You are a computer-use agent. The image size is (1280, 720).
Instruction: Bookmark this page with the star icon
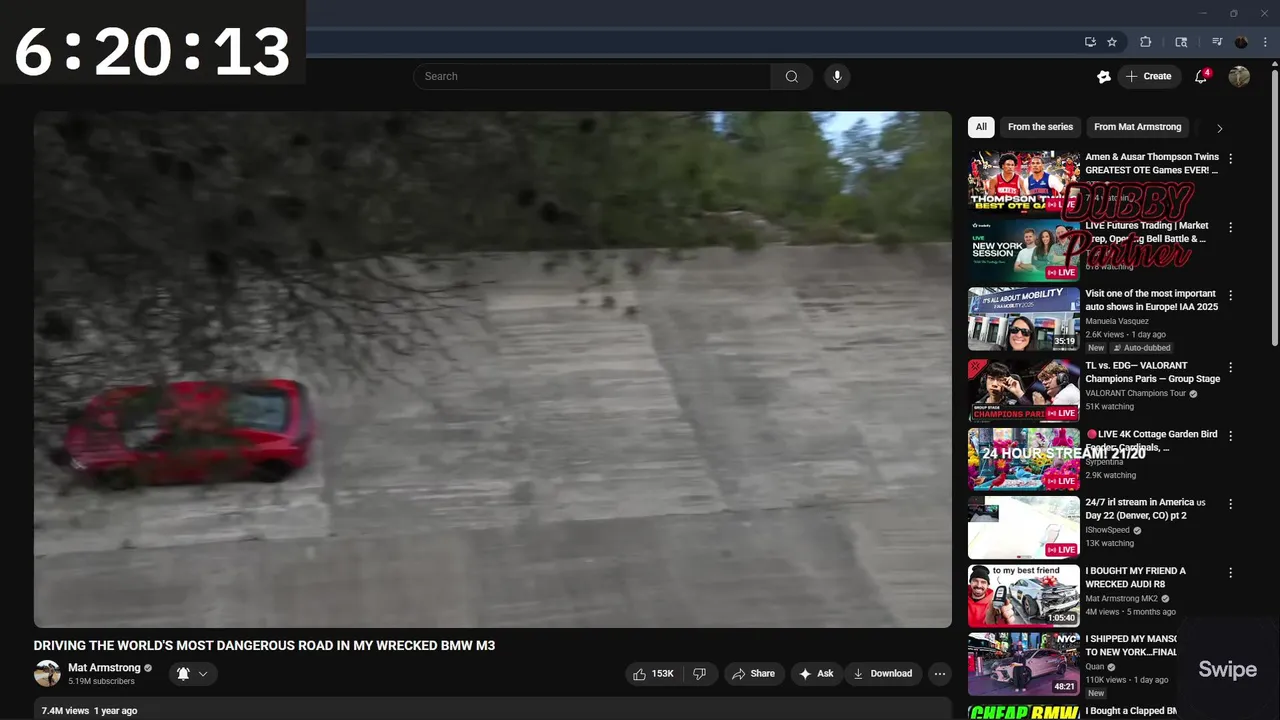click(1112, 42)
